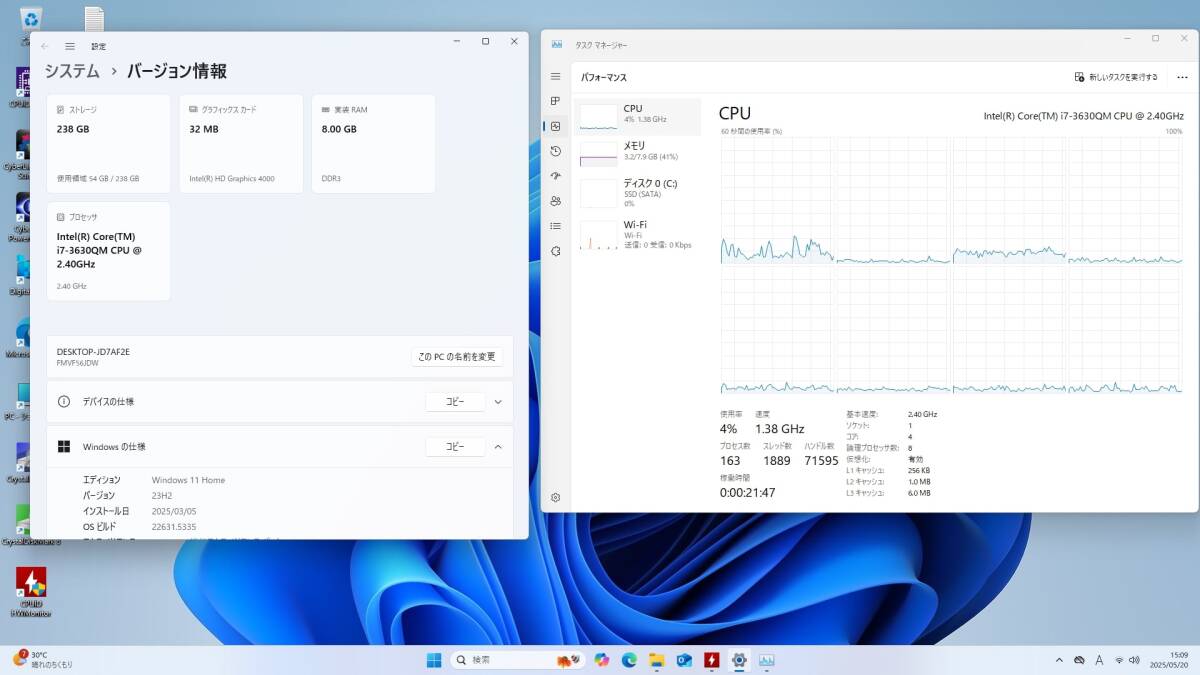This screenshot has height=675, width=1200.
Task: Select CPUID HWMonitor desktop icon
Action: (31, 593)
